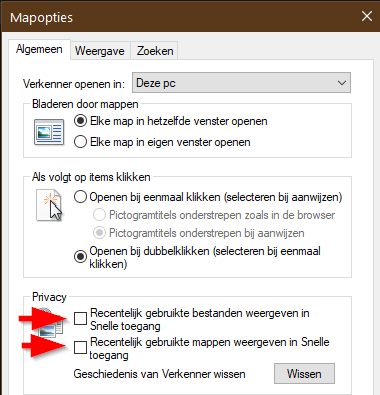Click the 'Verkenner openen in:' label
This screenshot has height=395, width=380.
(x=74, y=84)
